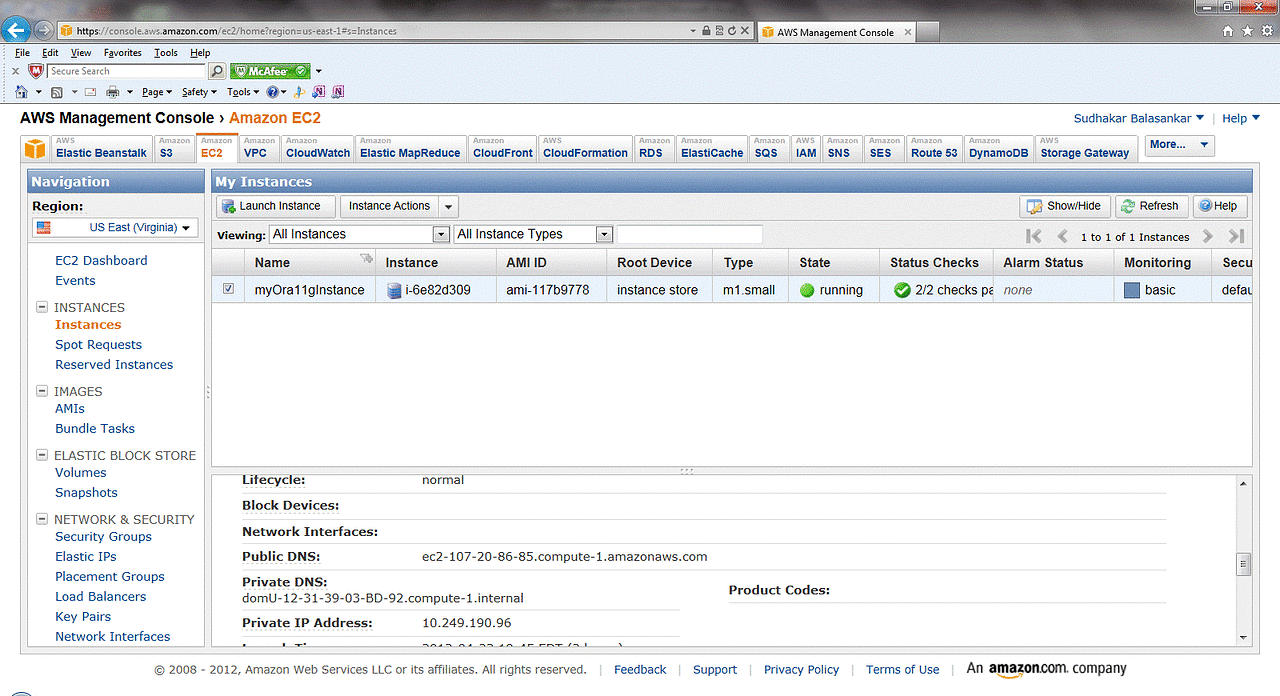The height and width of the screenshot is (696, 1280).
Task: Click the Refresh button
Action: click(1151, 206)
